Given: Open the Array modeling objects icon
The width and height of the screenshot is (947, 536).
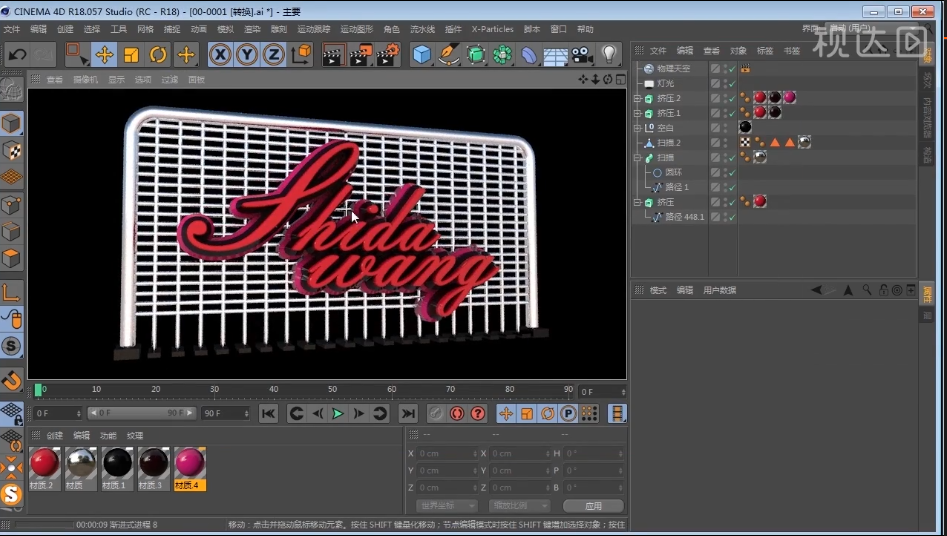Looking at the screenshot, I should click(502, 55).
